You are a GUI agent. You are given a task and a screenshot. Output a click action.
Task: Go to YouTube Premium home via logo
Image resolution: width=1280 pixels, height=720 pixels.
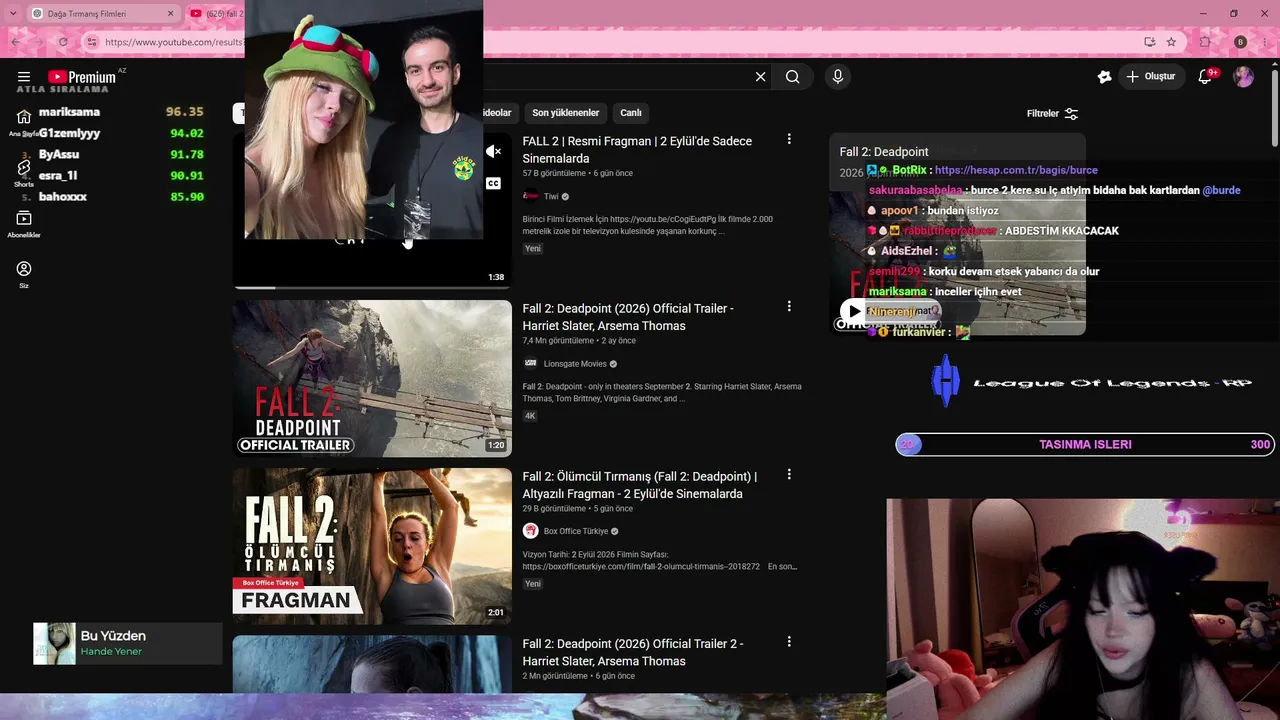(x=81, y=77)
